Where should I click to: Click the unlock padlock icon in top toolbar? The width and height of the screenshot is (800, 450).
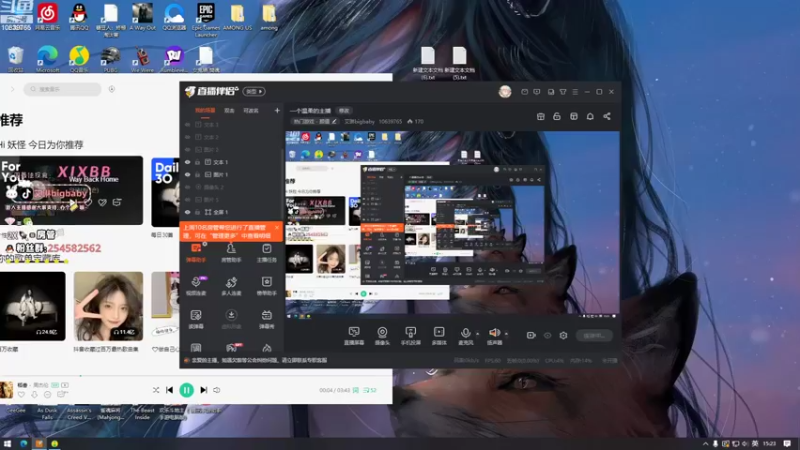557,116
